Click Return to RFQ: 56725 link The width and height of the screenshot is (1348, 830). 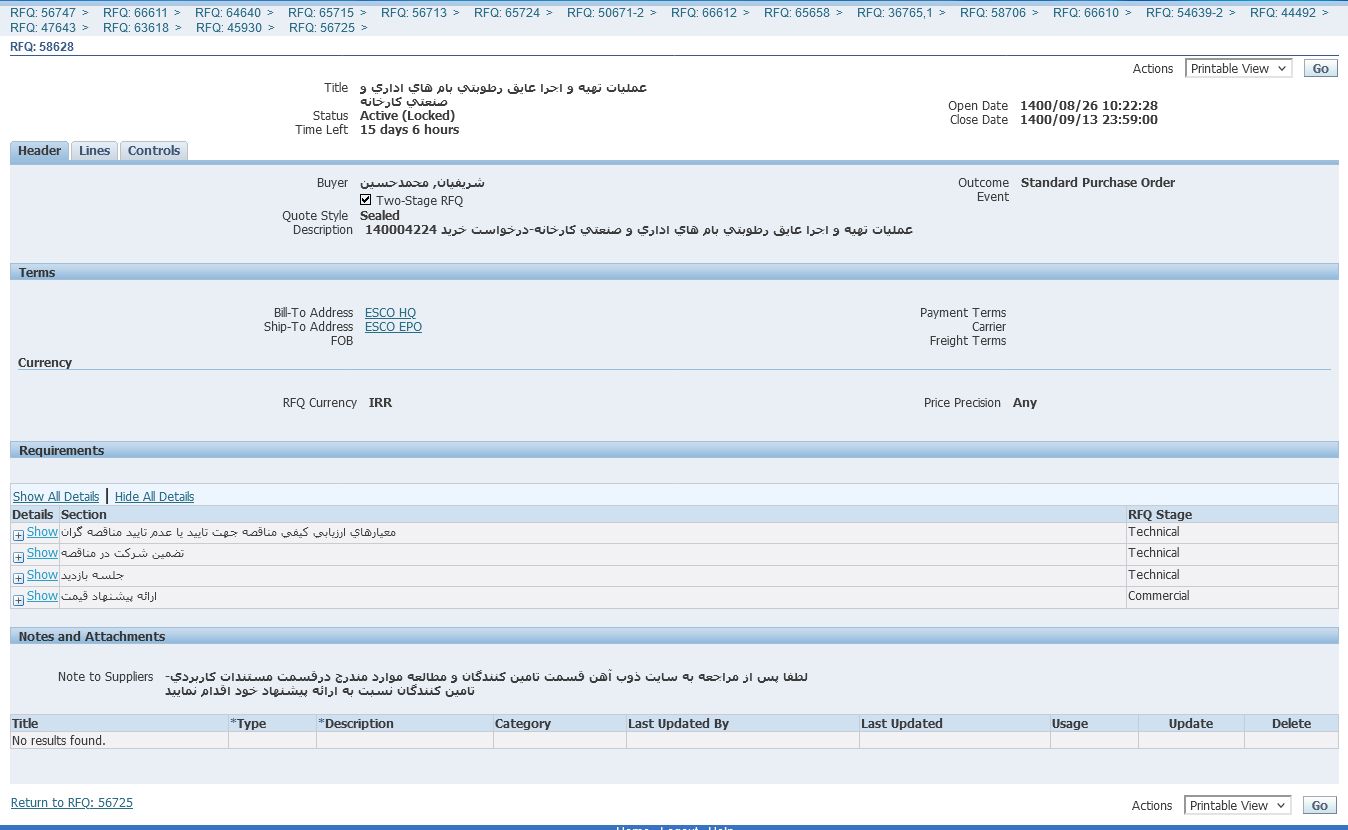point(71,803)
